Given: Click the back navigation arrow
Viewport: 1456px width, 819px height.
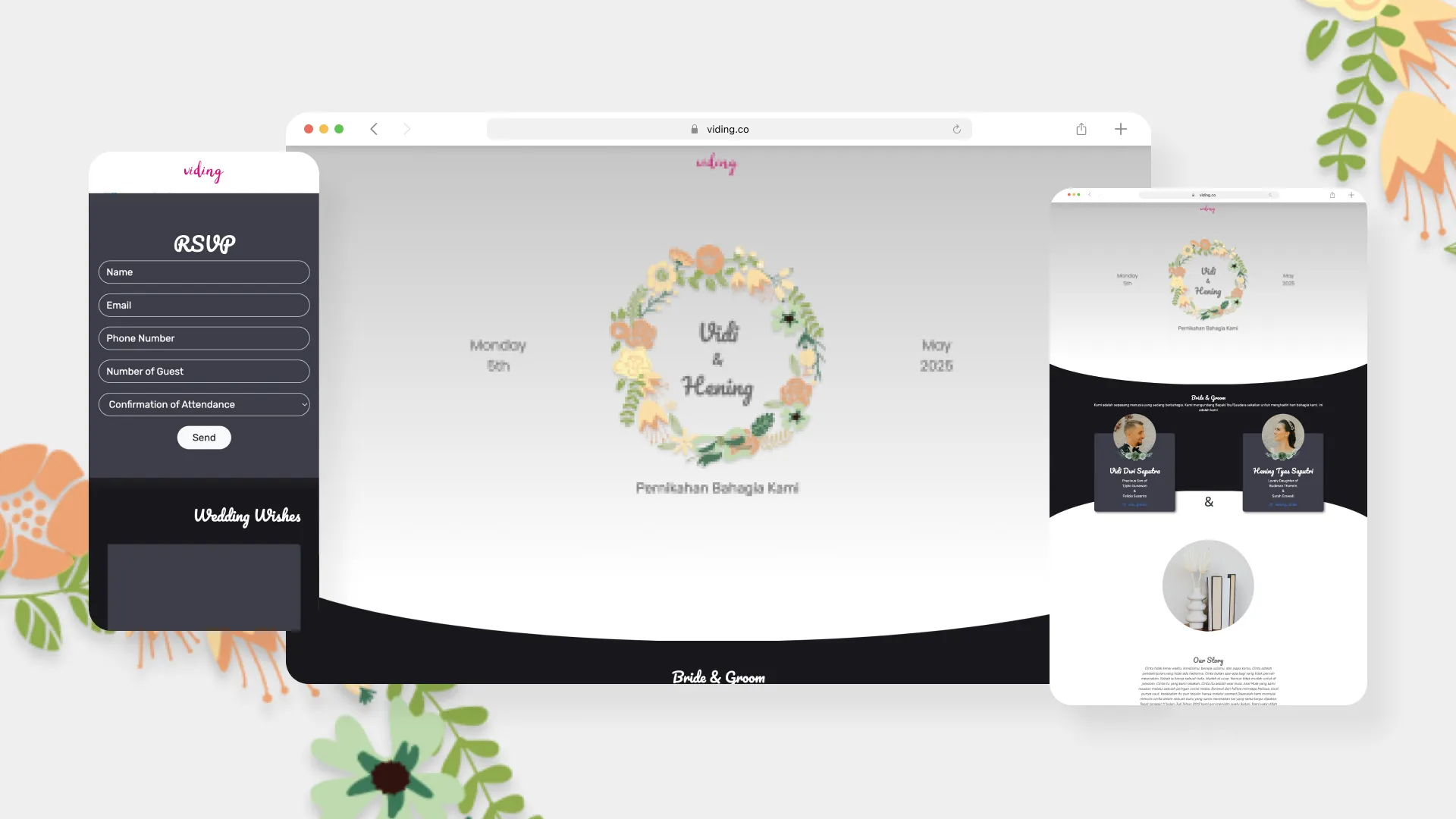Looking at the screenshot, I should coord(373,129).
